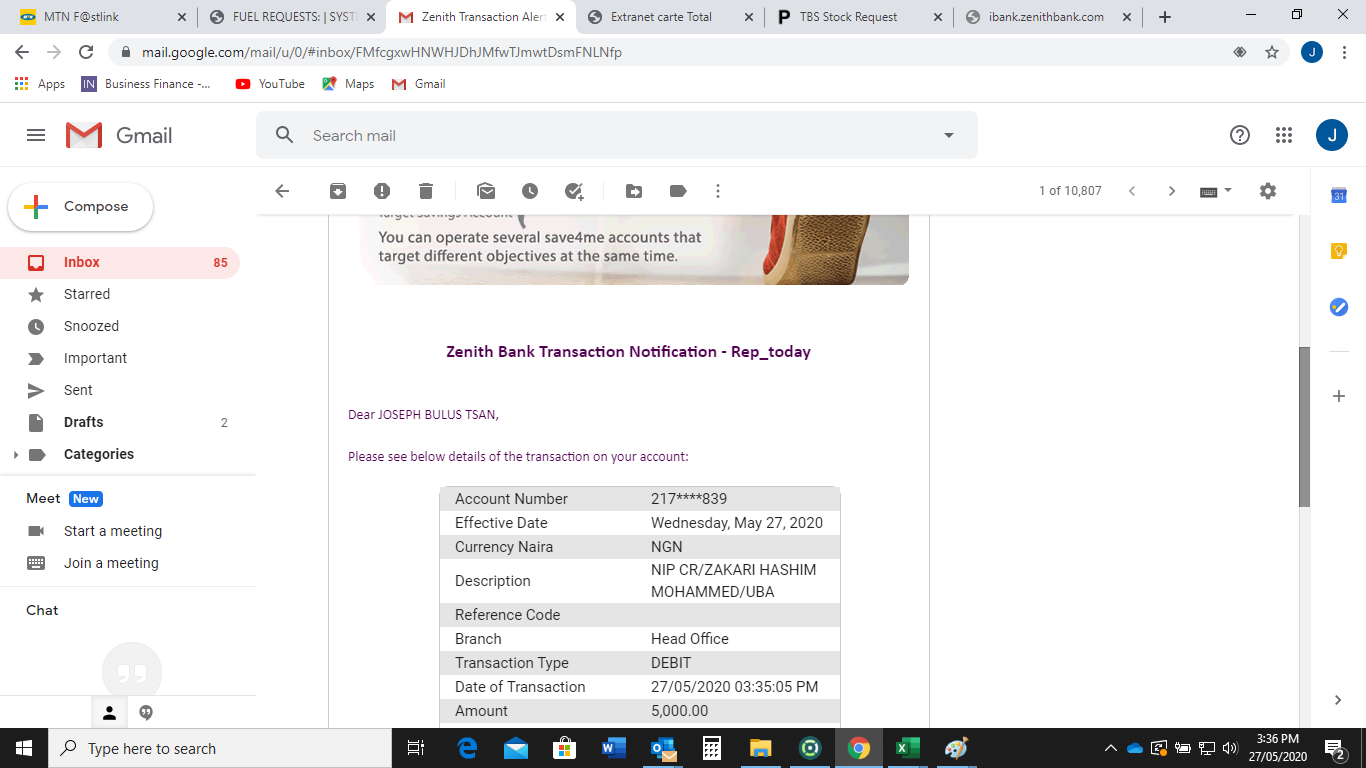Click the search magnifier icon in Gmail
Viewport: 1366px width, 768px height.
click(x=285, y=135)
